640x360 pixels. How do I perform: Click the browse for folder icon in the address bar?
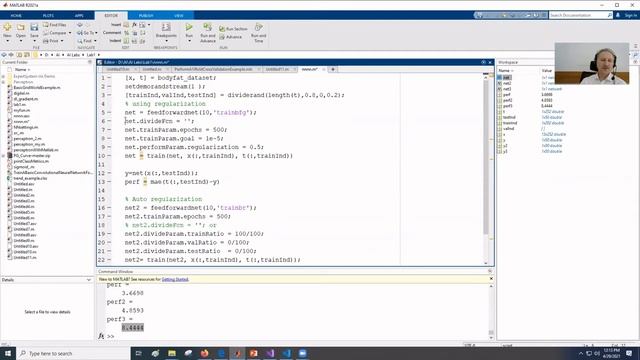point(27,55)
